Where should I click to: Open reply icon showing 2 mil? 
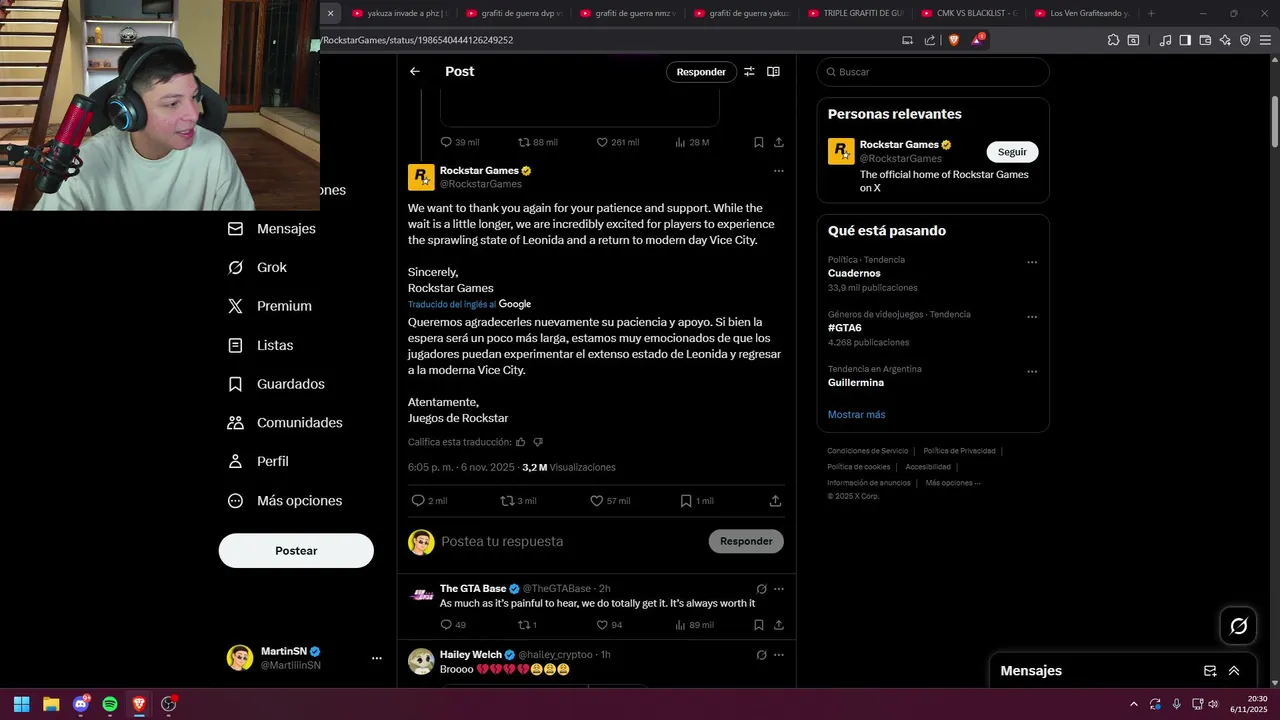tap(418, 501)
